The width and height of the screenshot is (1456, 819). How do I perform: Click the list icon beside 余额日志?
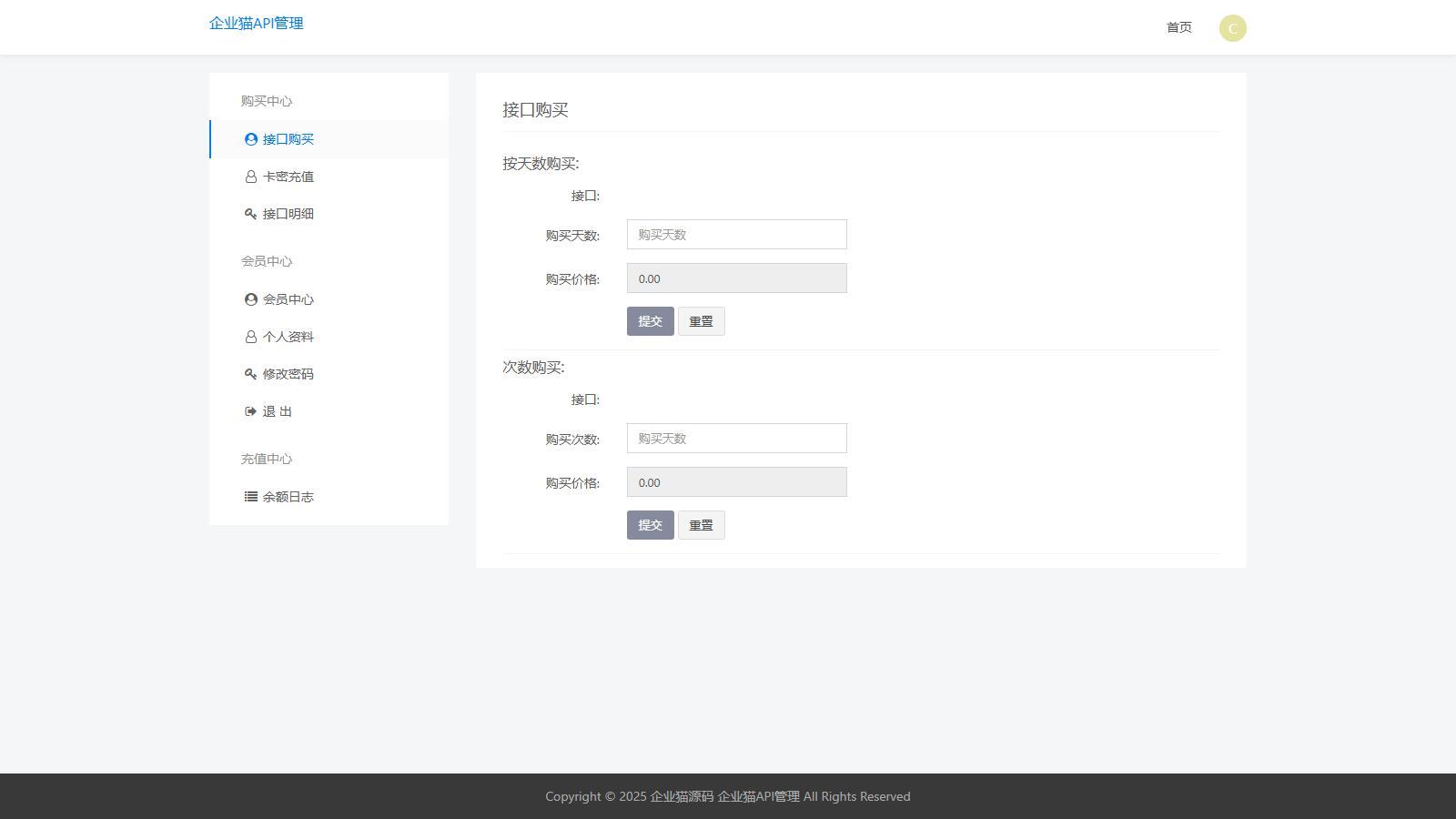point(251,497)
